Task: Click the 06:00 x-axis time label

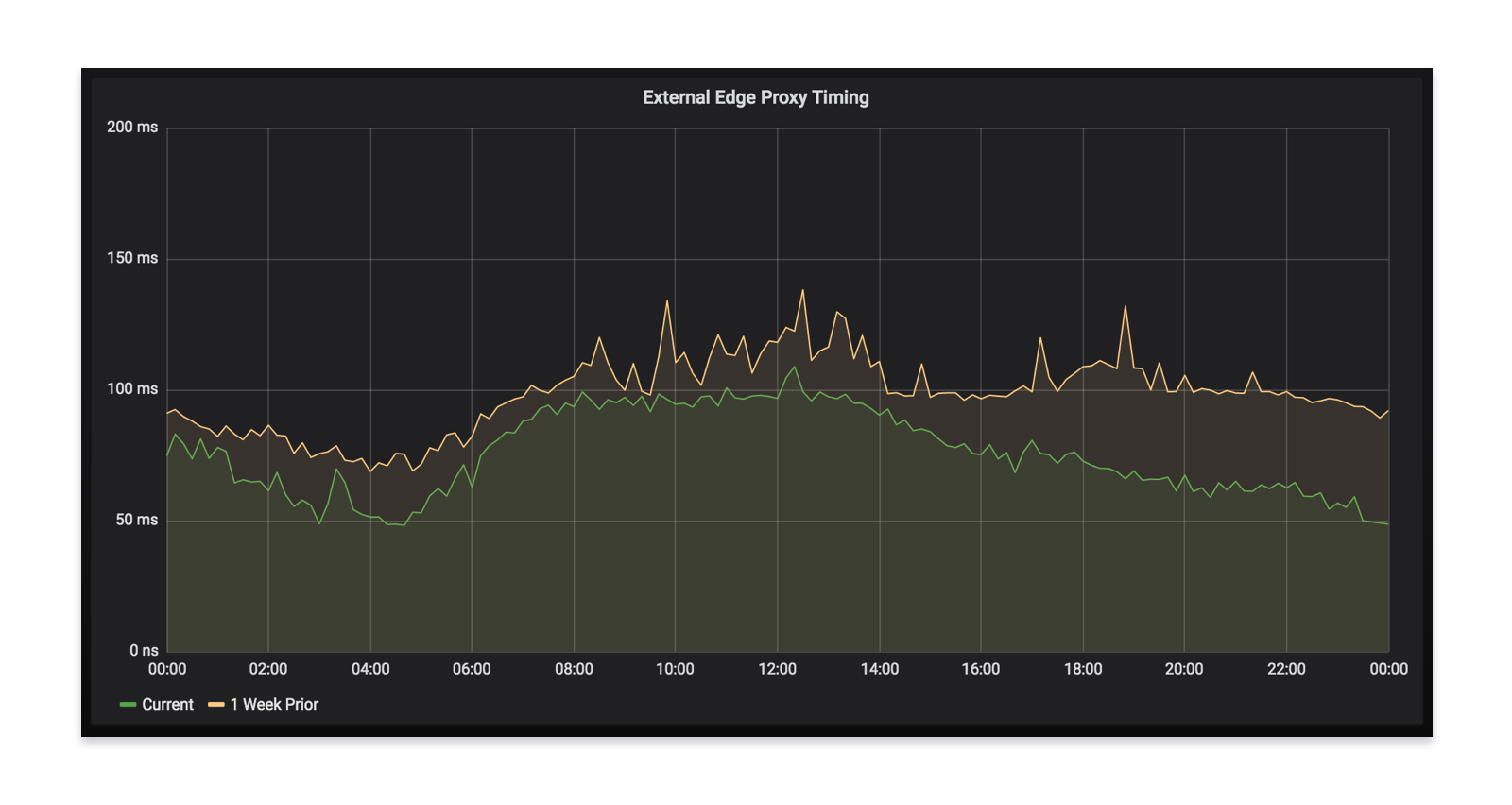Action: tap(472, 669)
